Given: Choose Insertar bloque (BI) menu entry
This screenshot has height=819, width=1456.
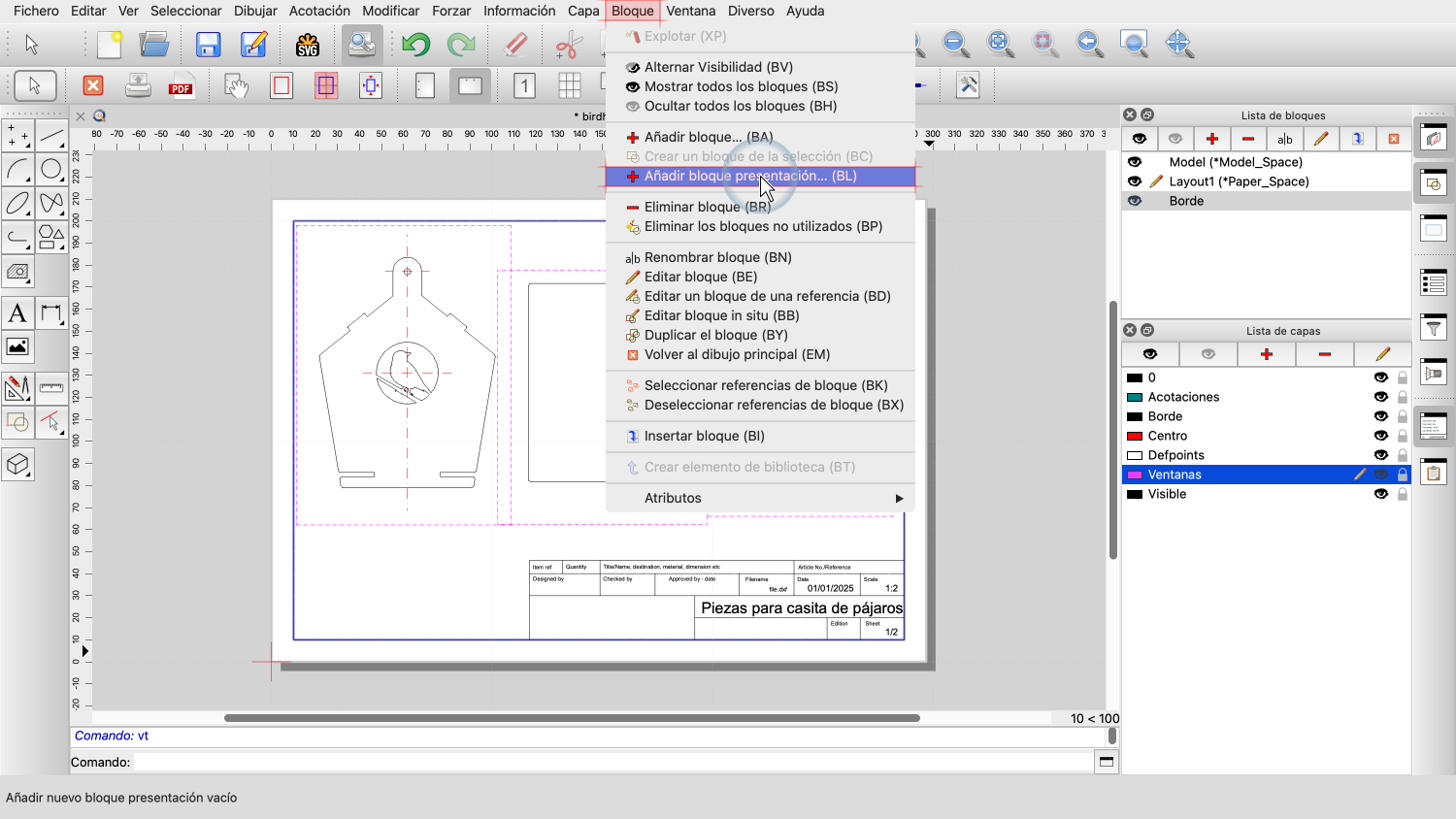Looking at the screenshot, I should tap(704, 436).
